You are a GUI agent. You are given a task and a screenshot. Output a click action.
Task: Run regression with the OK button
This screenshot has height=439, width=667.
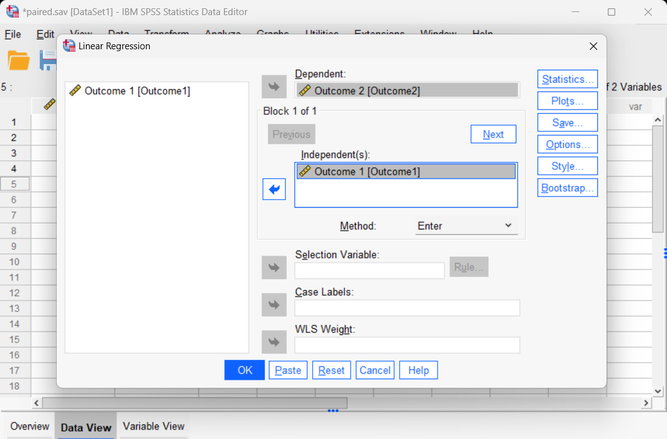click(x=245, y=370)
